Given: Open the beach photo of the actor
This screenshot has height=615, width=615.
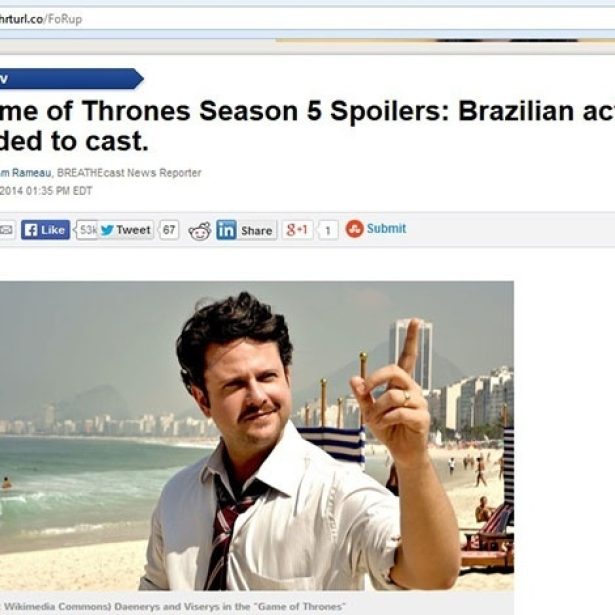Looking at the screenshot, I should (257, 435).
